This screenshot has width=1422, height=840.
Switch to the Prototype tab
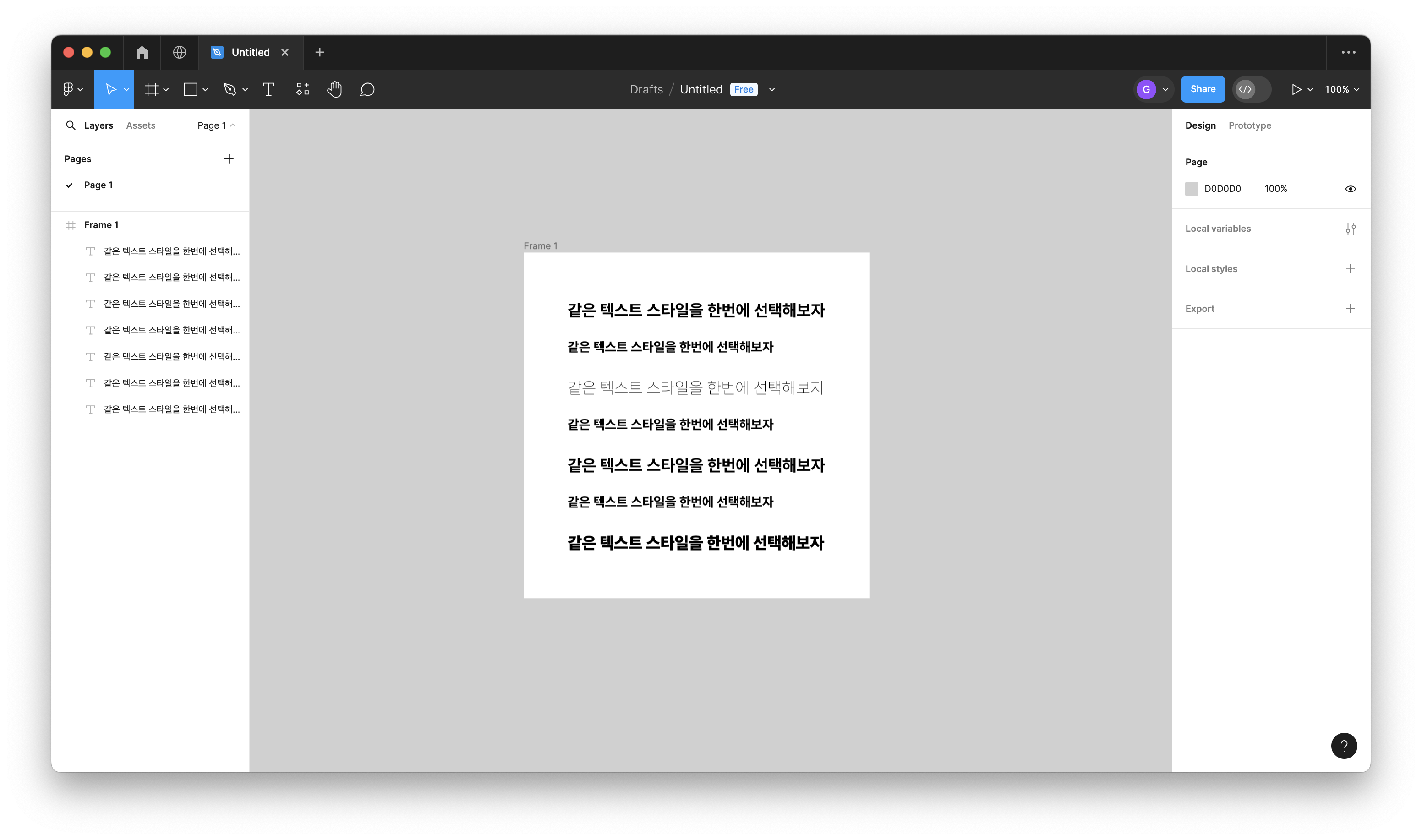tap(1249, 125)
